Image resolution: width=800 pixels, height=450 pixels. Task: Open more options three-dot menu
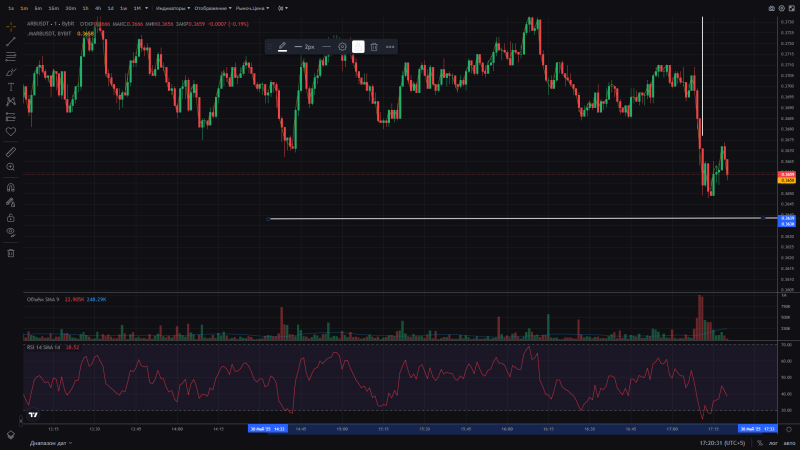tap(390, 47)
